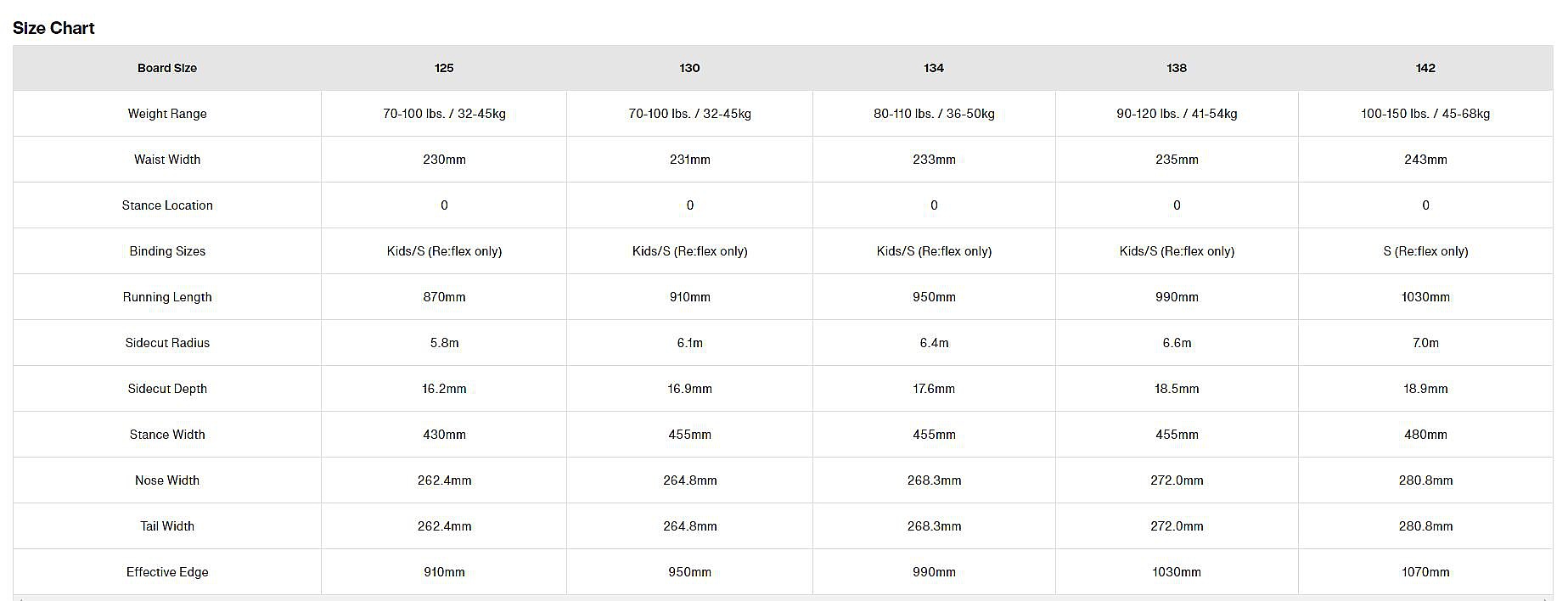Click the 125 board size column header
The image size is (1568, 601).
tap(444, 68)
